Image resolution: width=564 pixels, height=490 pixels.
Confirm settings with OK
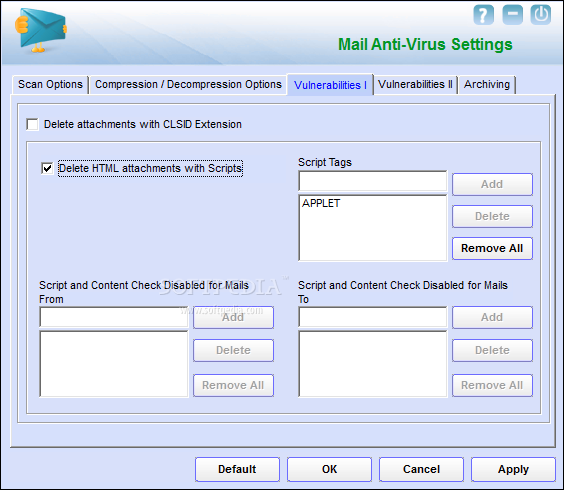tap(329, 469)
